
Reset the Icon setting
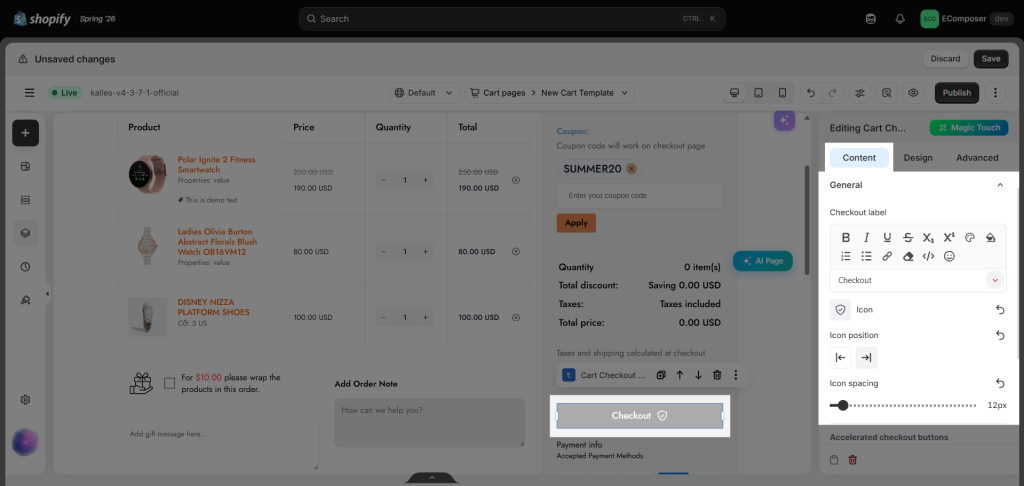tap(1000, 310)
